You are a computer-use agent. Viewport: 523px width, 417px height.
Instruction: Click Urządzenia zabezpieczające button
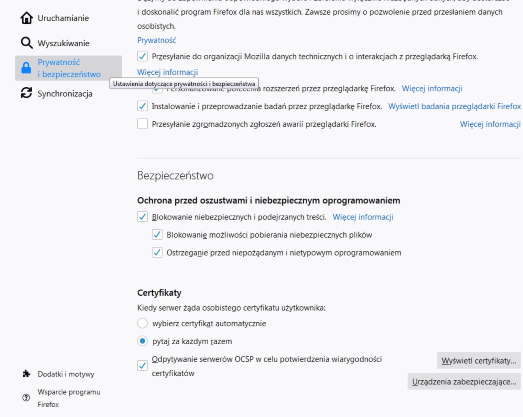pyautogui.click(x=464, y=382)
